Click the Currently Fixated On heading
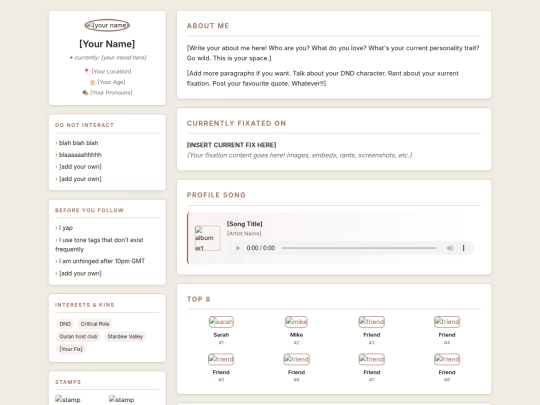The width and height of the screenshot is (540, 405). (x=236, y=123)
